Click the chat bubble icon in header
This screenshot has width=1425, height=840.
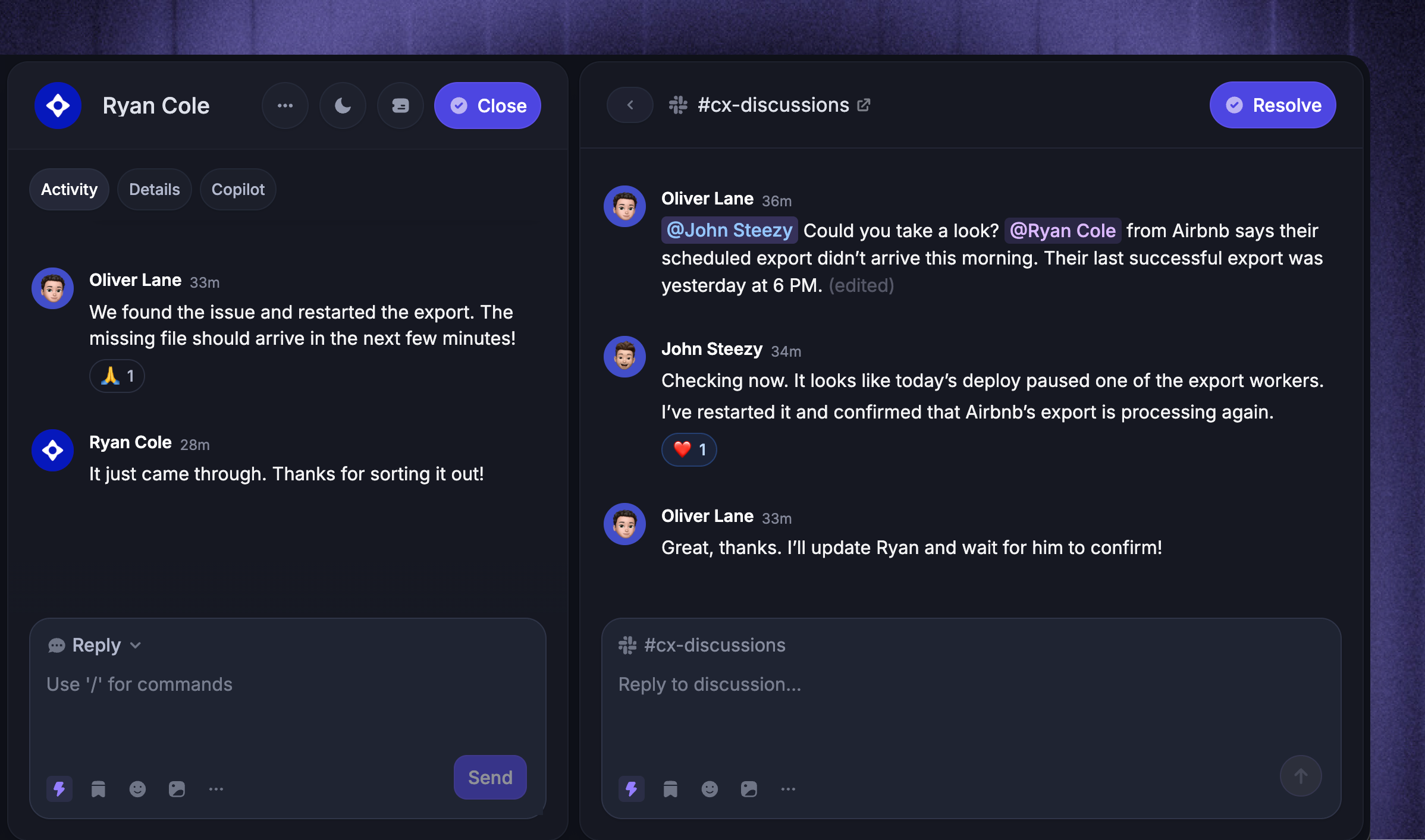(400, 106)
